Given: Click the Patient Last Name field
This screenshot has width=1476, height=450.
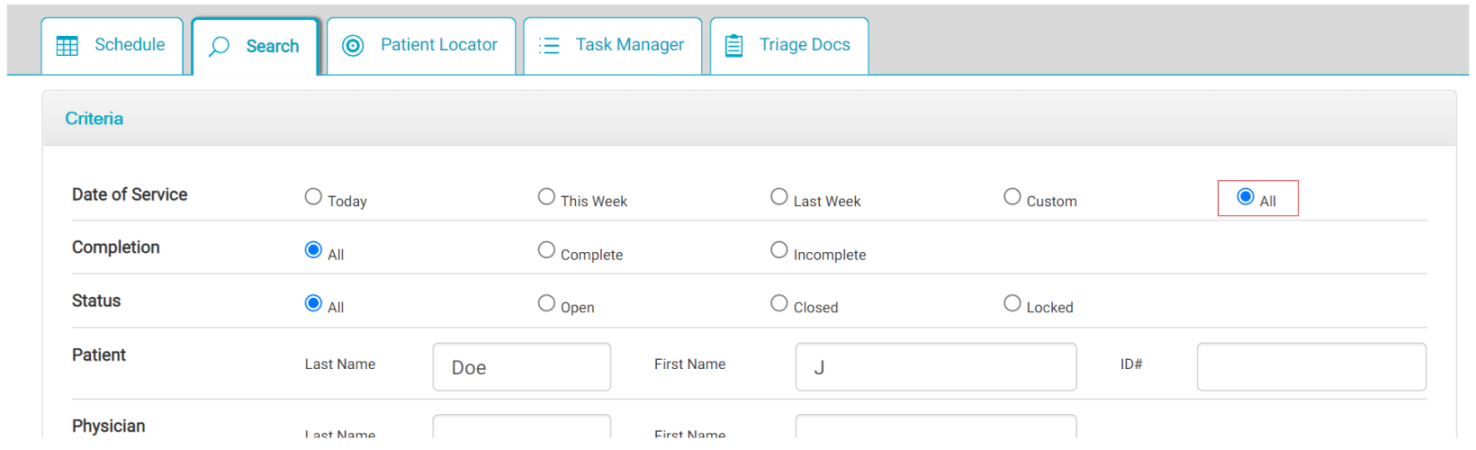Looking at the screenshot, I should pyautogui.click(x=521, y=367).
